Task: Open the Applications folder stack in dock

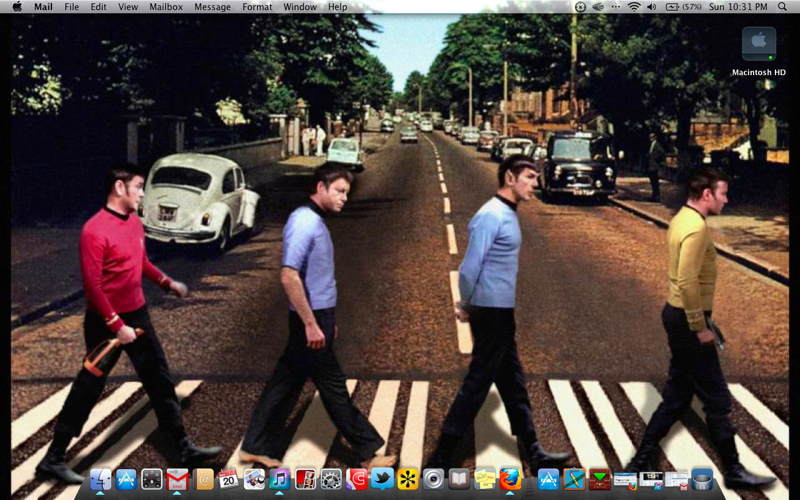Action: pos(548,480)
